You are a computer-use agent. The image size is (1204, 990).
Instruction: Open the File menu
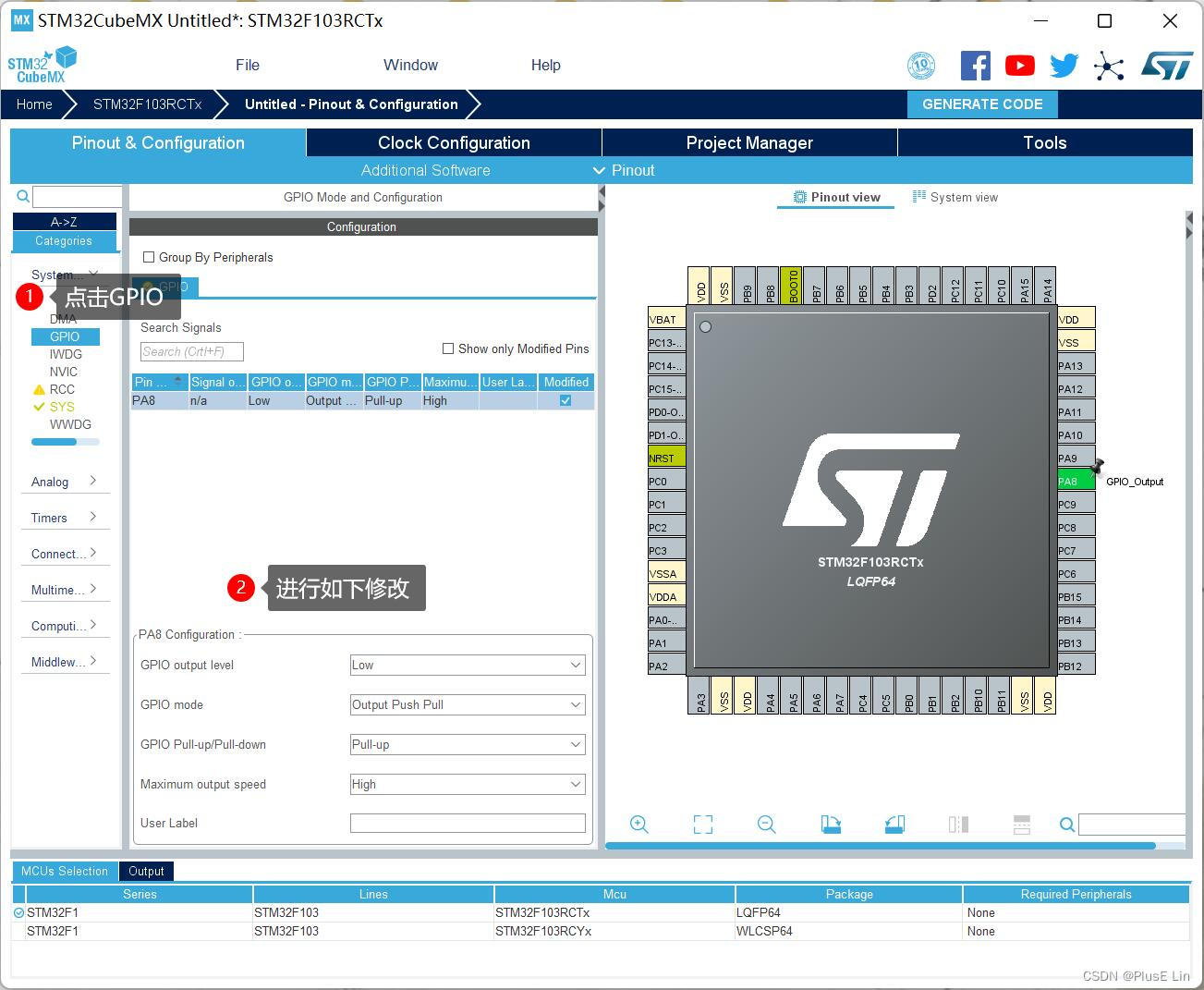(248, 65)
